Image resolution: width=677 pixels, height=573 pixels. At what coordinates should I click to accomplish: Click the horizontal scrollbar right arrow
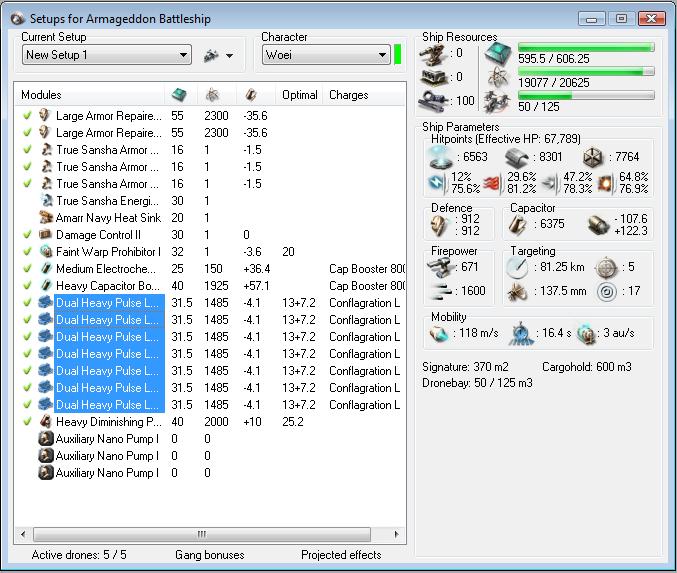[x=396, y=534]
